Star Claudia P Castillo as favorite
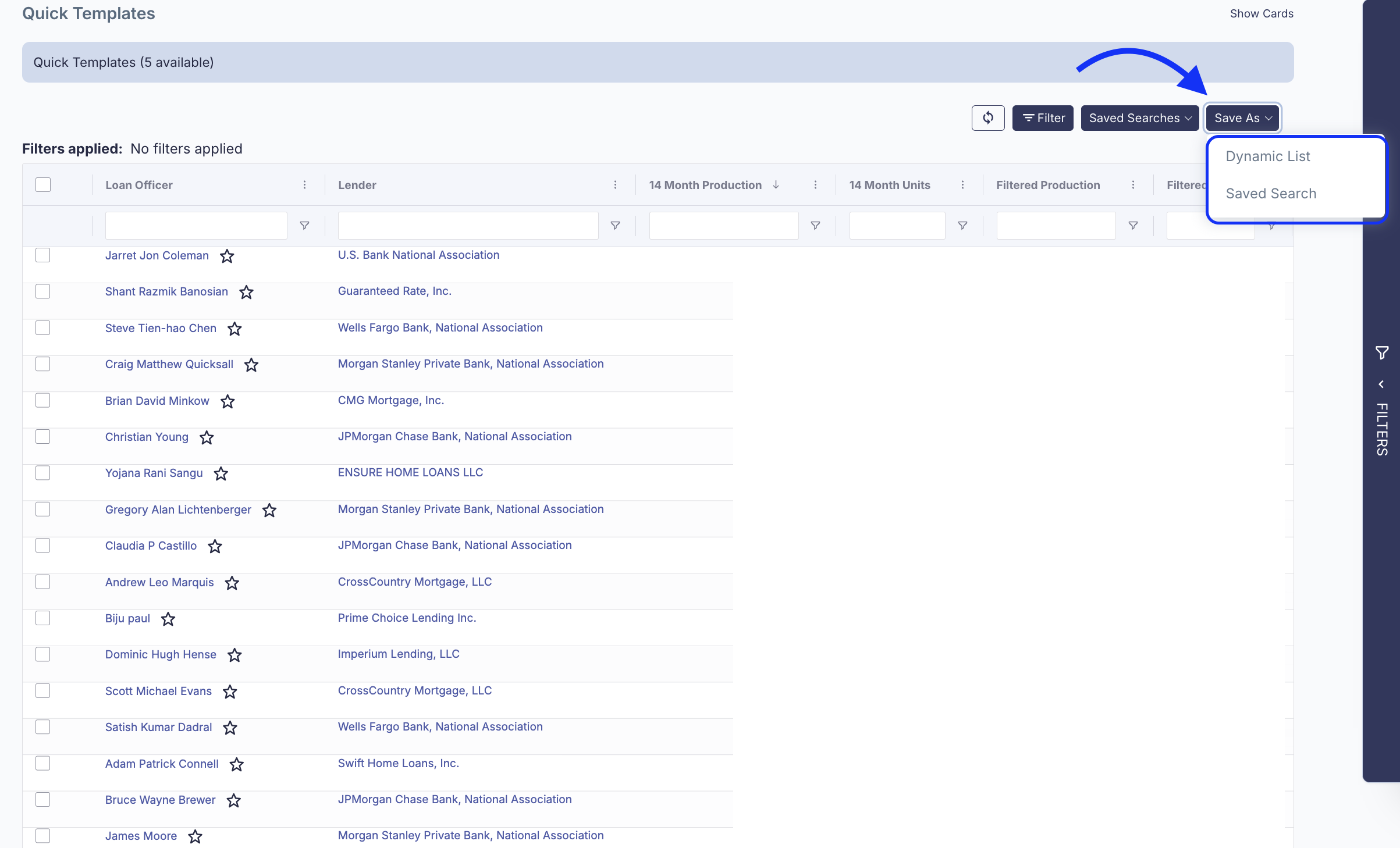1400x848 pixels. [x=215, y=546]
